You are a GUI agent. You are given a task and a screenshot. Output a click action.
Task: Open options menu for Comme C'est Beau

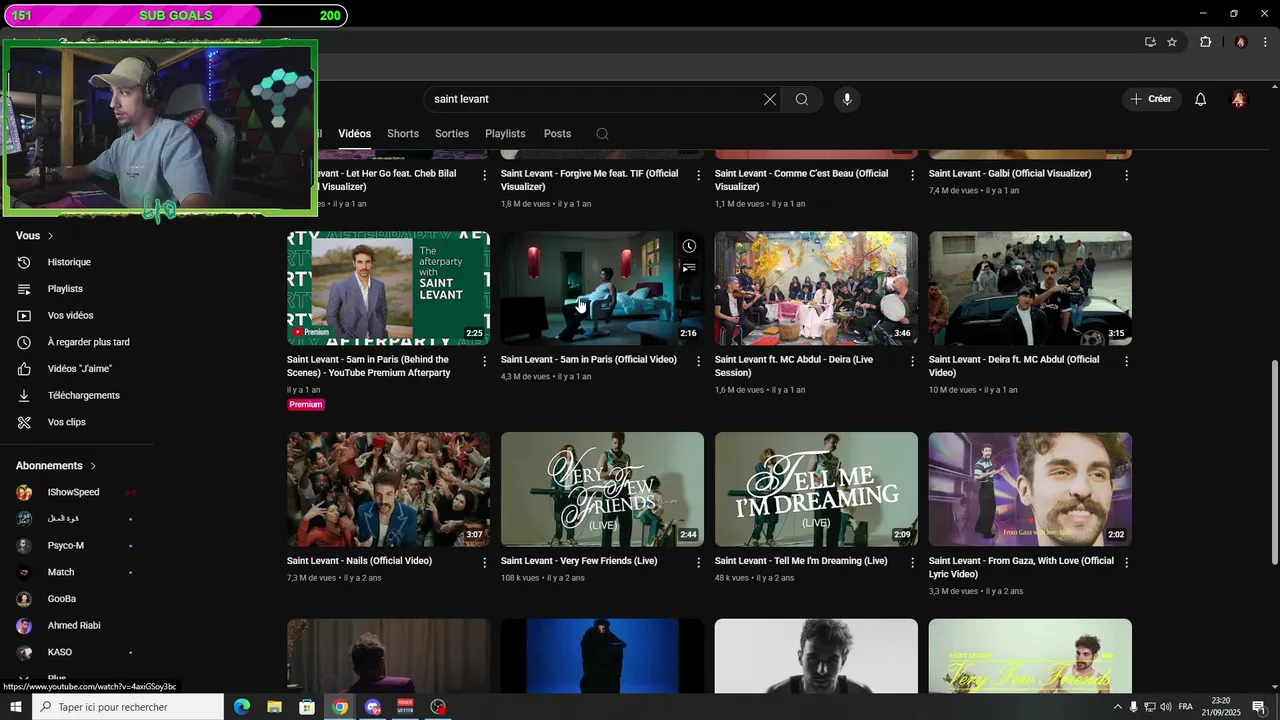click(912, 175)
